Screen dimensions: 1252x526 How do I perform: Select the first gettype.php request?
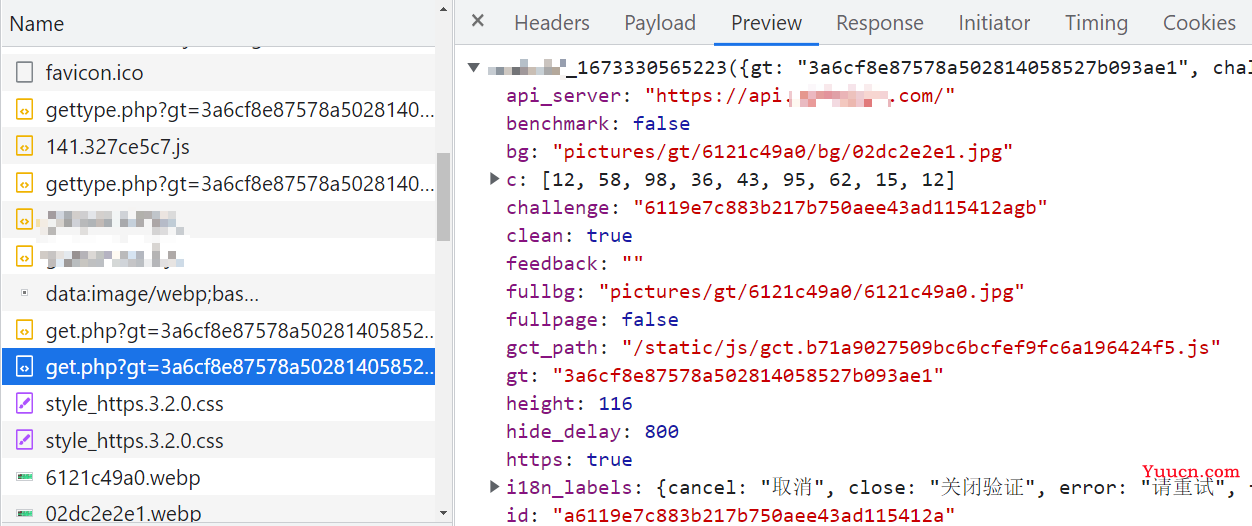coord(240,111)
